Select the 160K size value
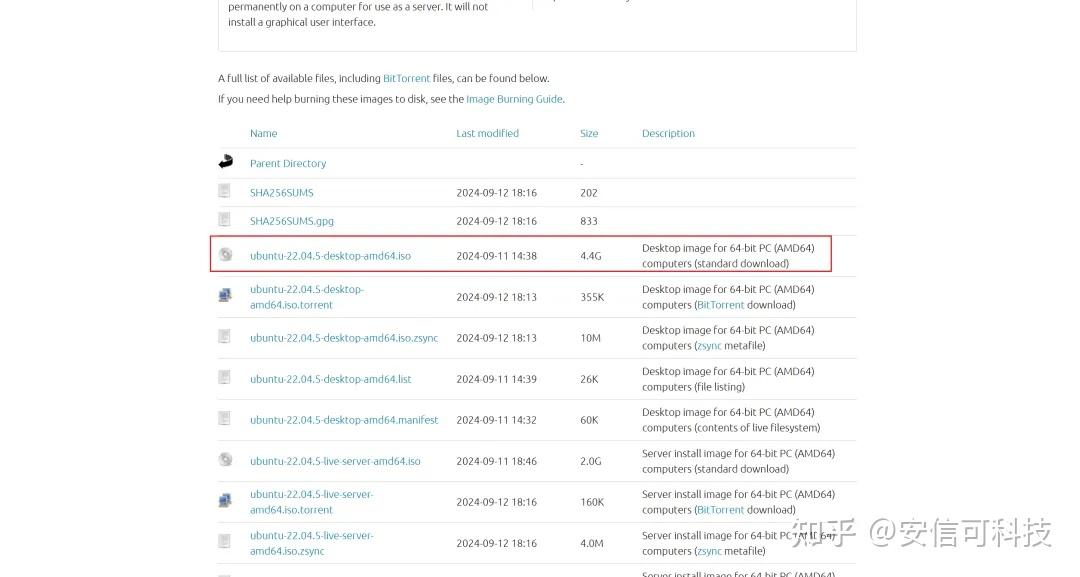Viewport: 1080px width, 577px height. (592, 503)
